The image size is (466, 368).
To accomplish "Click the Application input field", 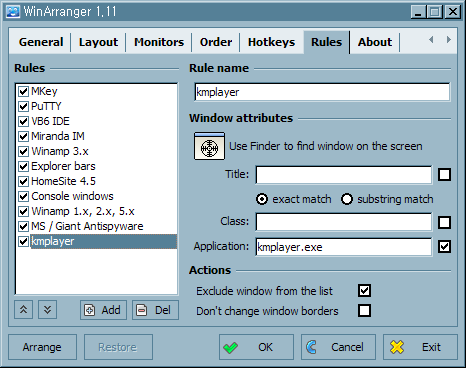I will (x=344, y=247).
